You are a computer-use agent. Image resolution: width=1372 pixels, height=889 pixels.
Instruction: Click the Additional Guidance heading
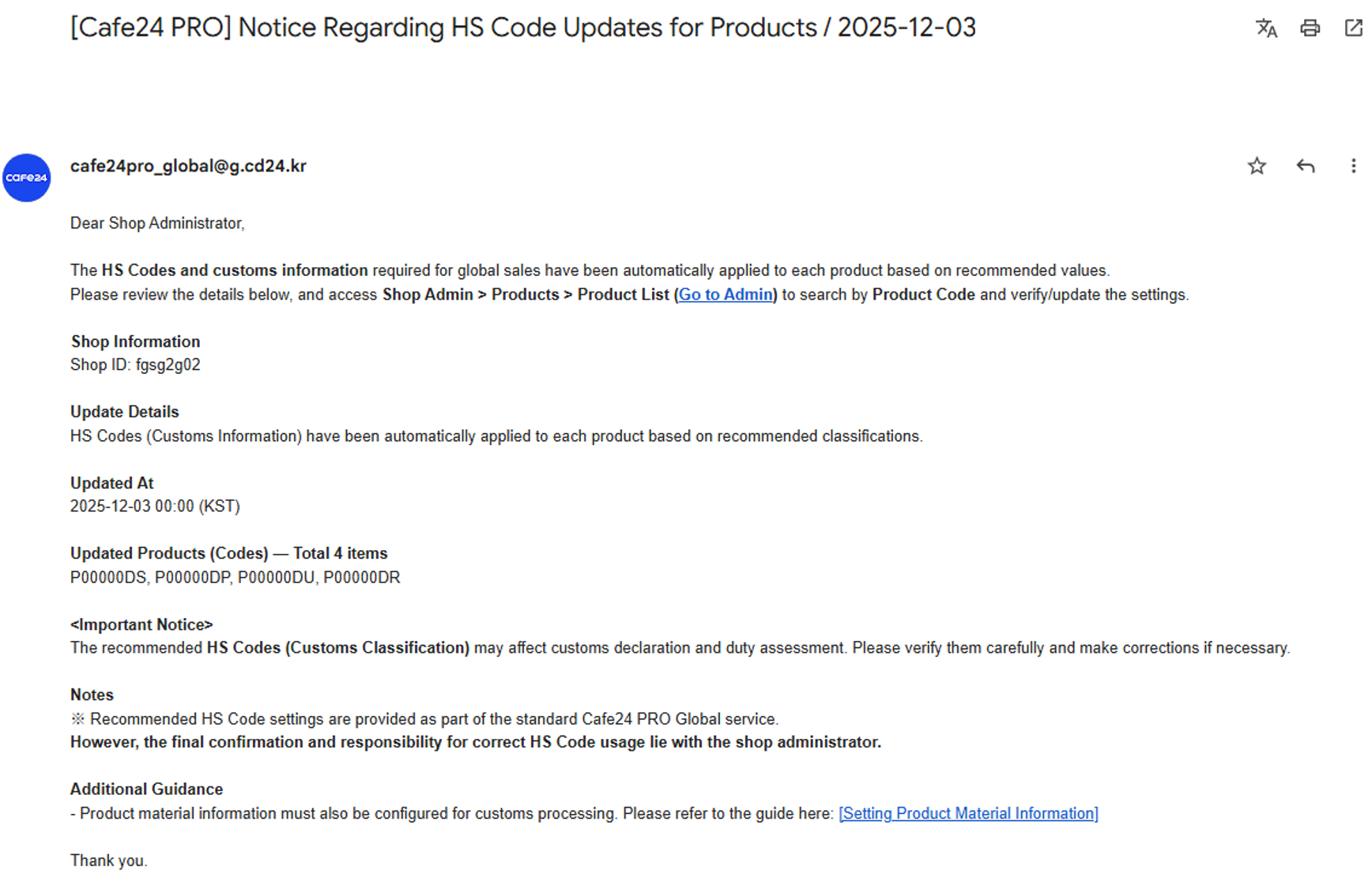(x=146, y=789)
